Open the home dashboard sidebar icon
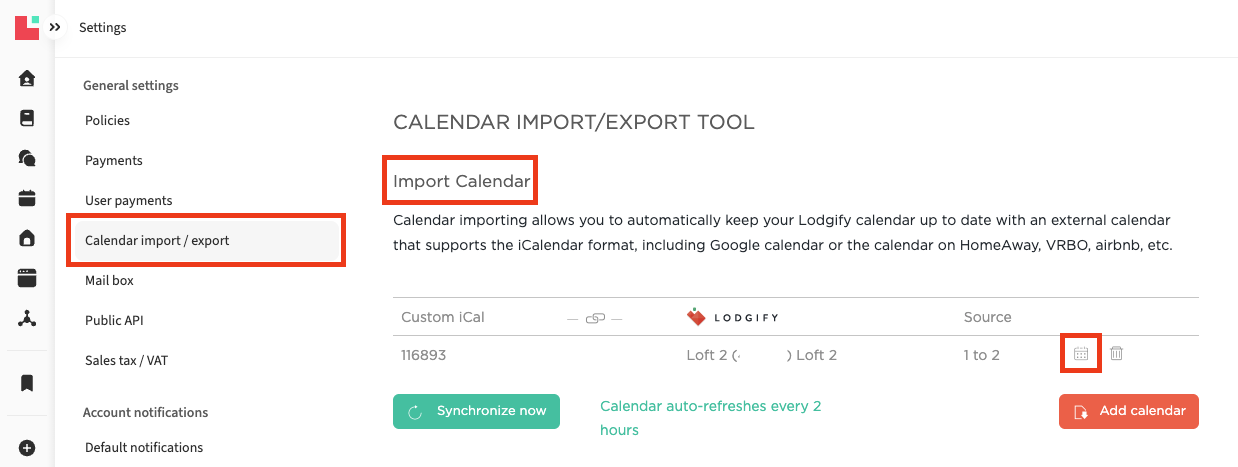Viewport: 1238px width, 467px height. point(27,78)
